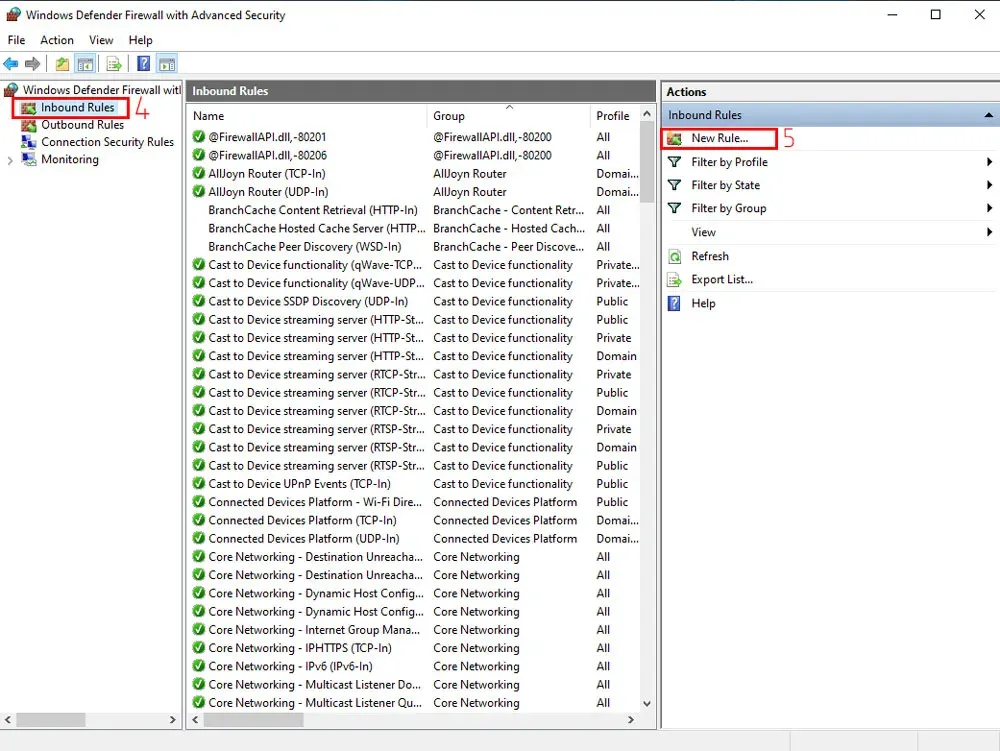This screenshot has width=1000, height=751.
Task: Click Refresh in the Actions pane
Action: (710, 256)
